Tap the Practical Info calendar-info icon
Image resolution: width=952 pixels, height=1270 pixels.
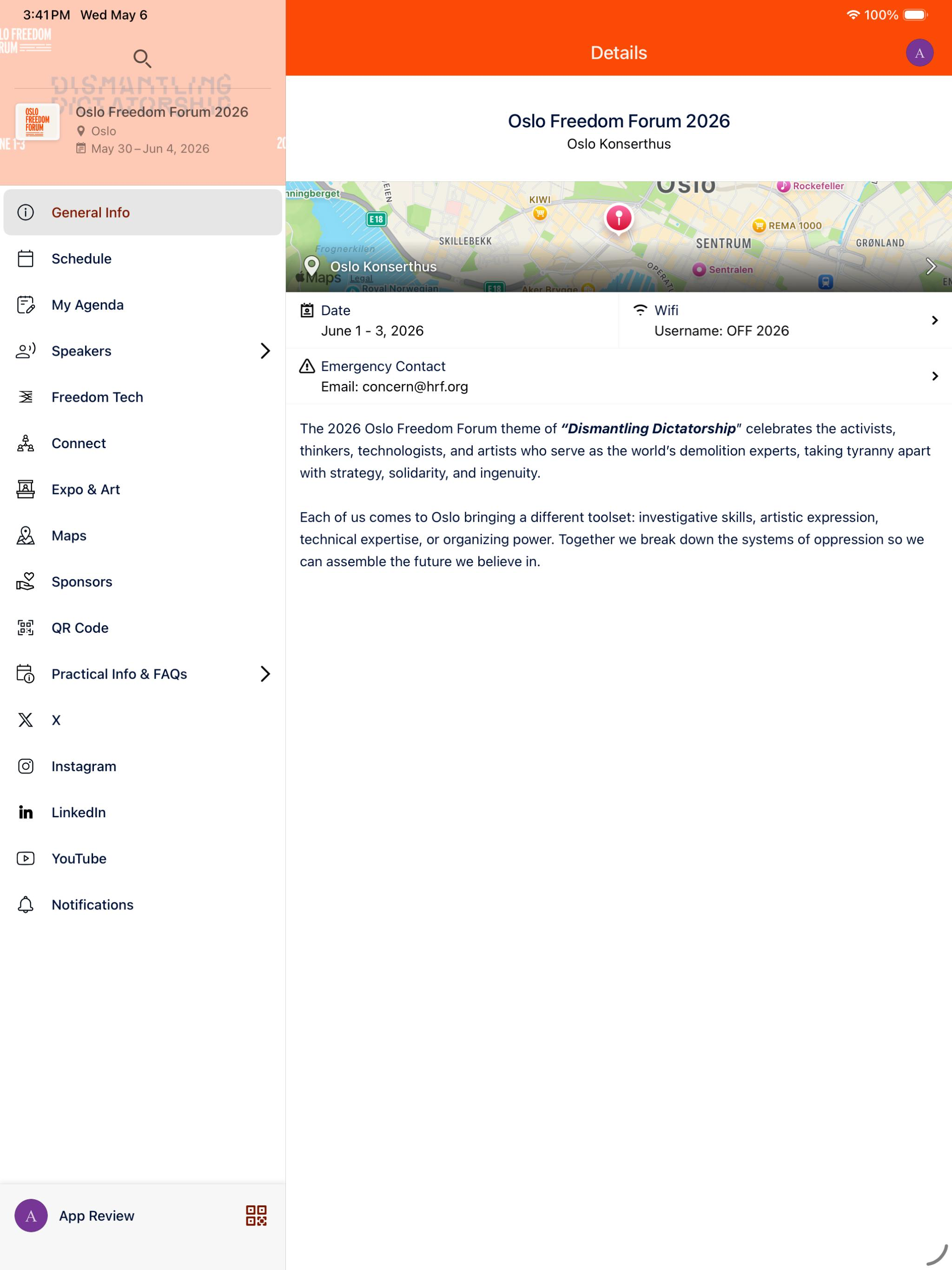[26, 674]
